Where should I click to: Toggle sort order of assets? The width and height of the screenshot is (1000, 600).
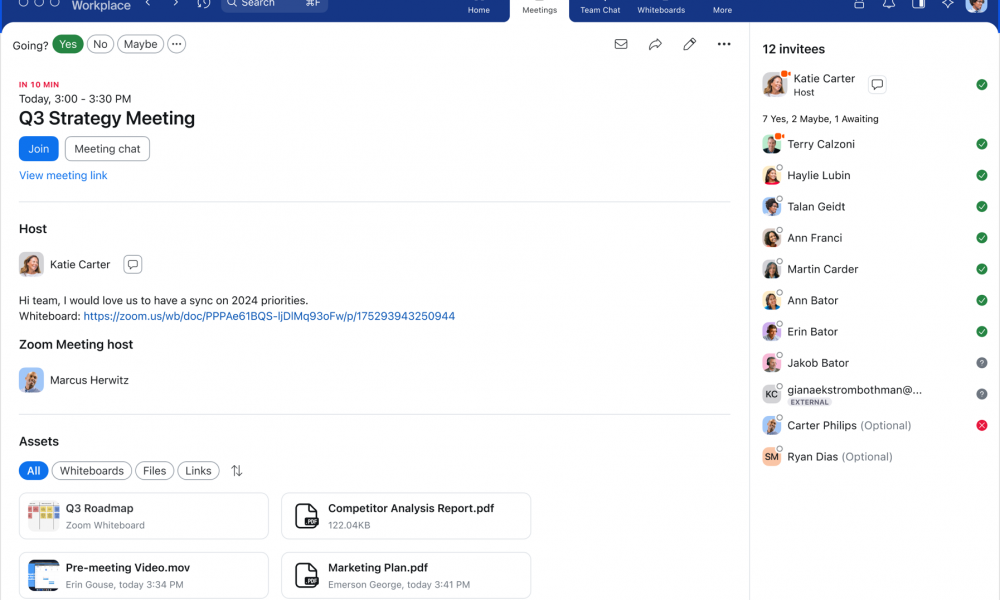pyautogui.click(x=237, y=471)
